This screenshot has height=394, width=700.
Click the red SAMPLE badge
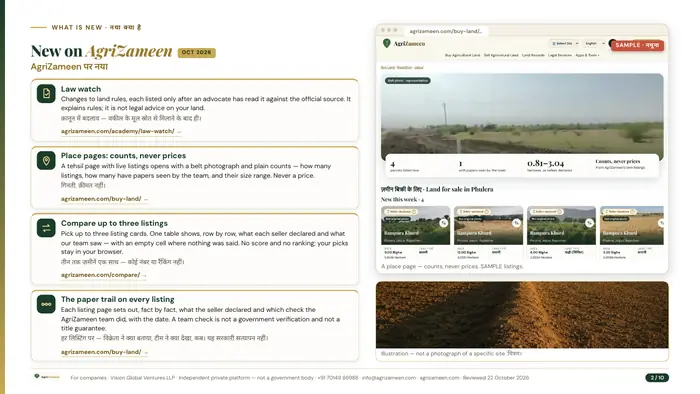click(x=637, y=45)
